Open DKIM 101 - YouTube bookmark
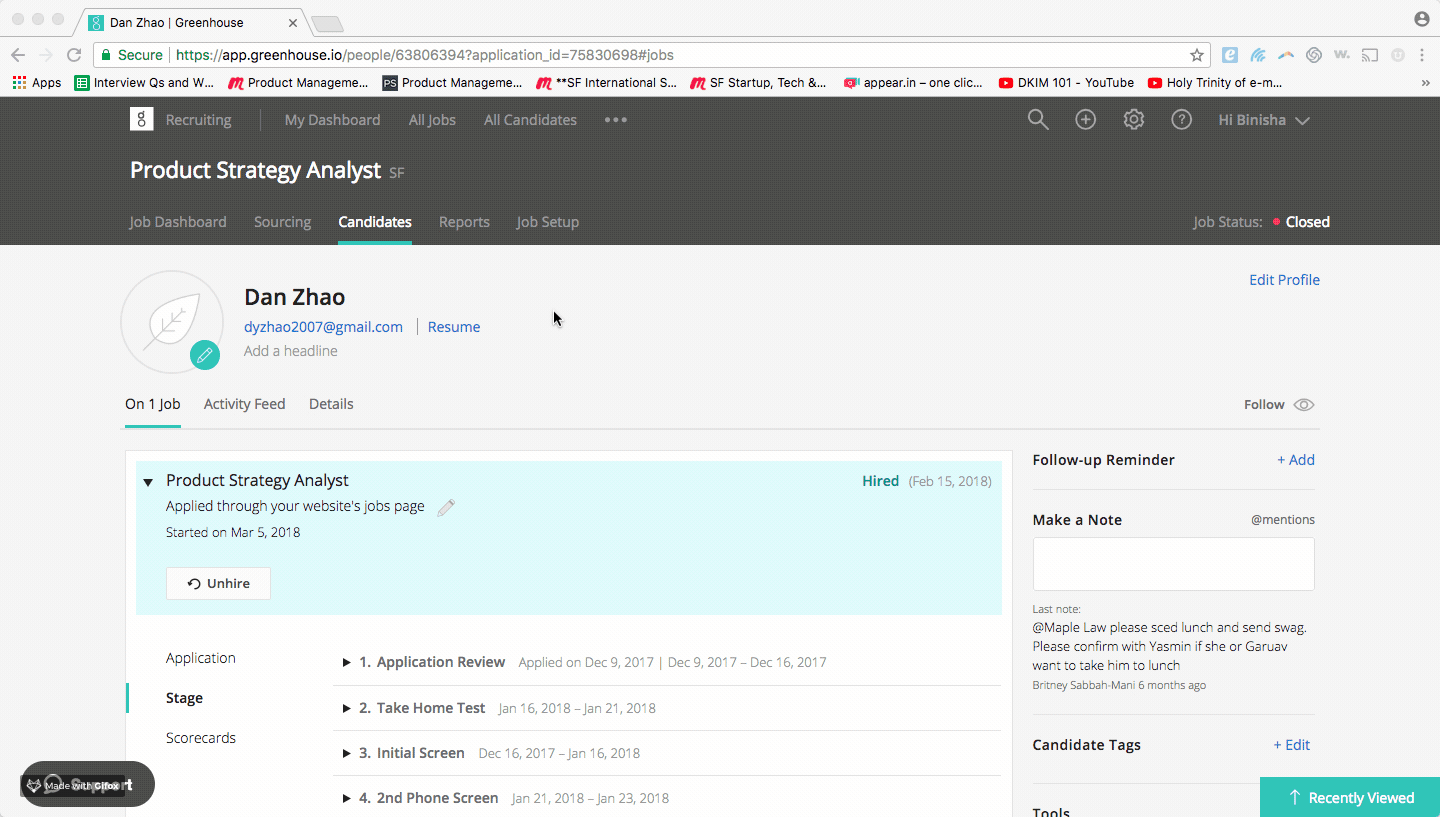The width and height of the screenshot is (1440, 817). pyautogui.click(x=1066, y=83)
